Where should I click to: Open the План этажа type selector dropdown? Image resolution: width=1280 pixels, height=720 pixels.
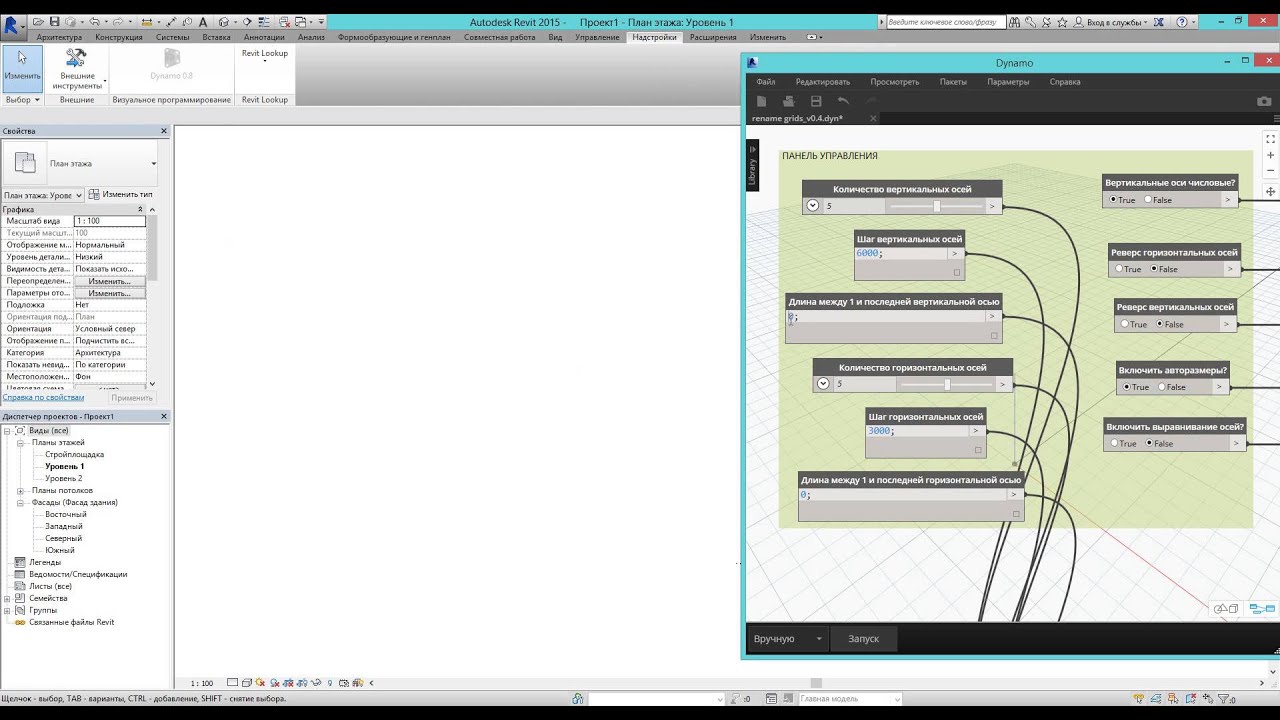click(153, 164)
